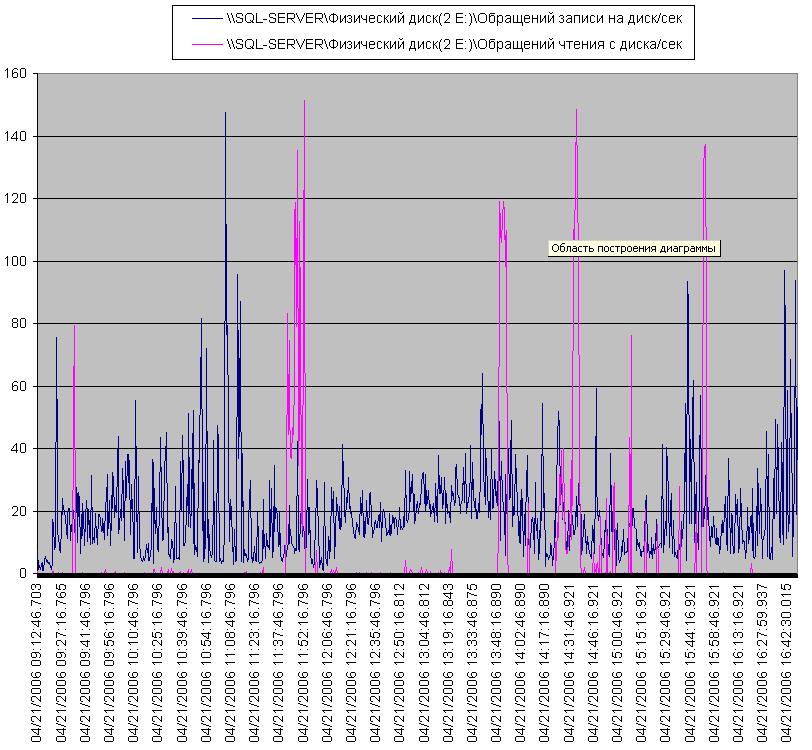Select the magenta read peak near 14:31
Viewport: 812px width, 750px height.
(576, 111)
